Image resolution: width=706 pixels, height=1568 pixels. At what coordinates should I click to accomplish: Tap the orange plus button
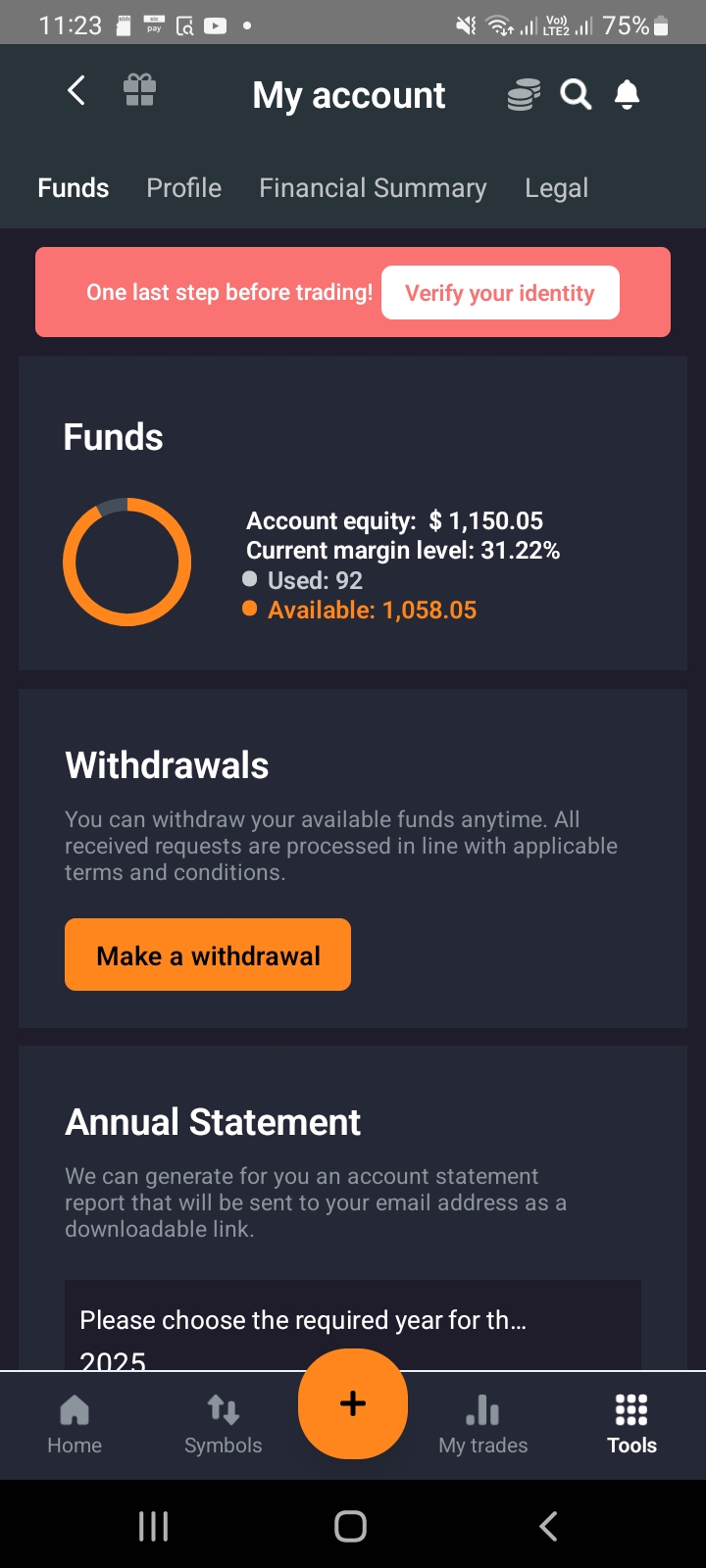pos(353,1403)
